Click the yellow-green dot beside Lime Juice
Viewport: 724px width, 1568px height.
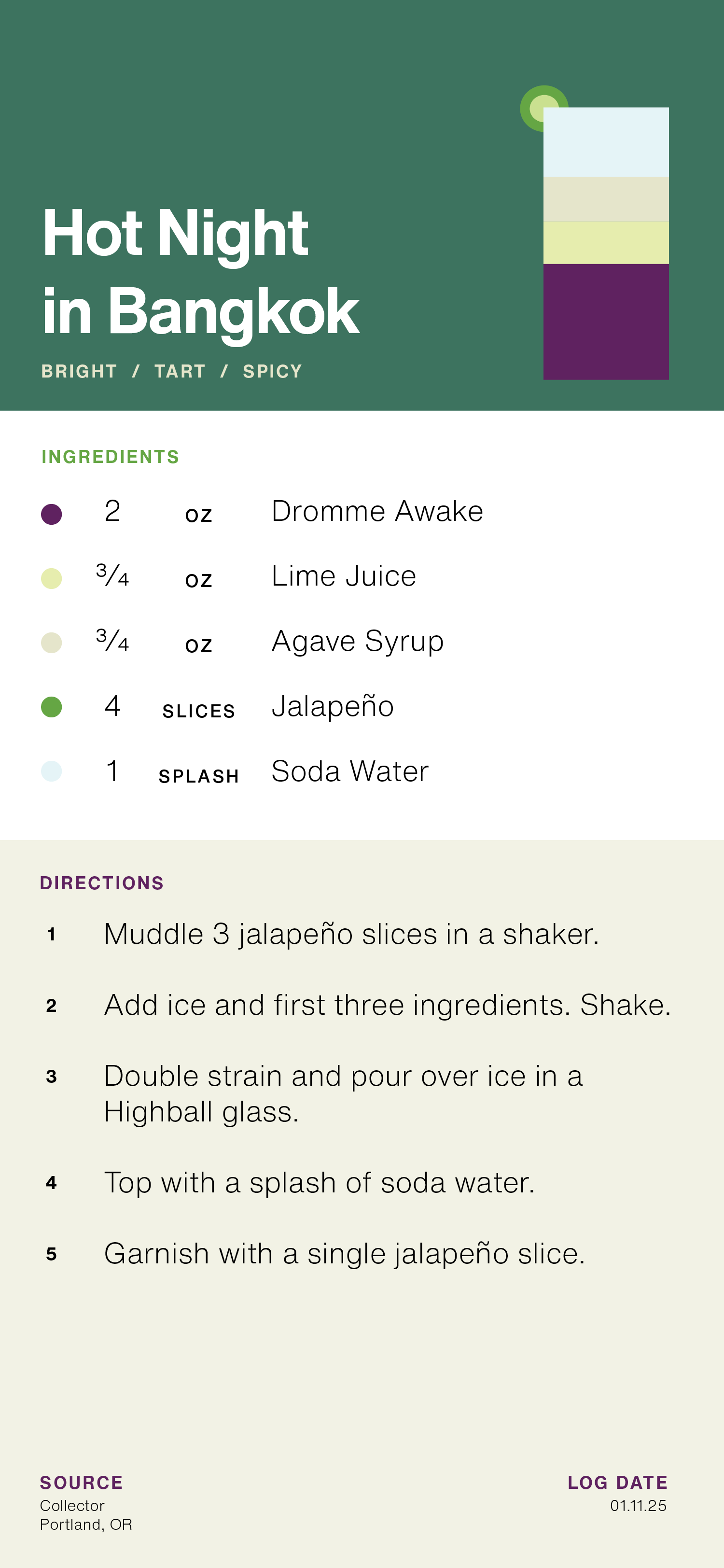pos(51,578)
